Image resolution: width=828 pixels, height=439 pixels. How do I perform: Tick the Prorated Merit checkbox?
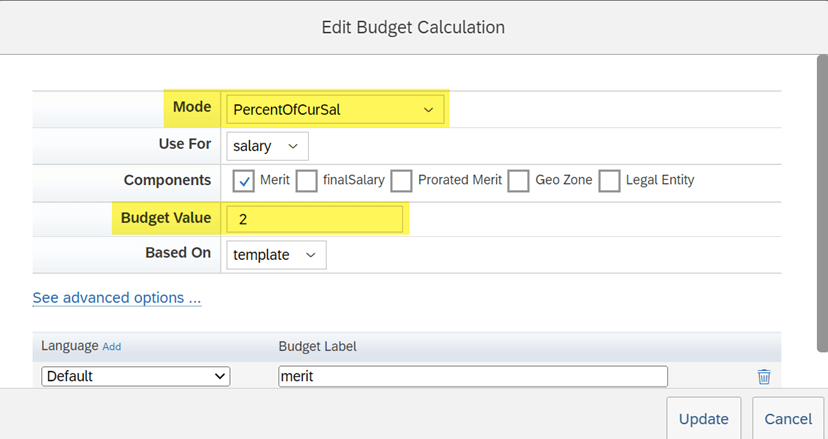point(401,181)
